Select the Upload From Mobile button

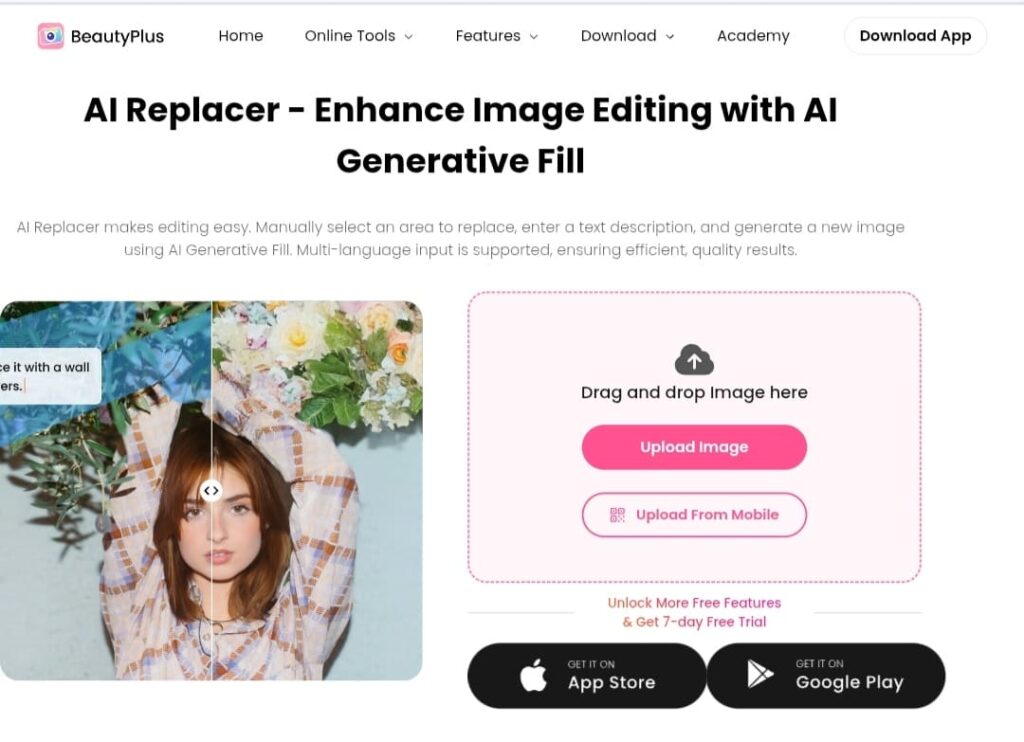pos(694,515)
